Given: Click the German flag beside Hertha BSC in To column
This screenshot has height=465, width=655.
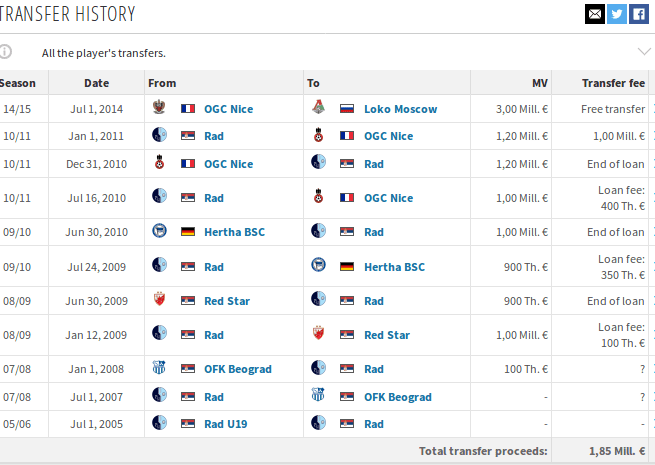Looking at the screenshot, I should (347, 267).
